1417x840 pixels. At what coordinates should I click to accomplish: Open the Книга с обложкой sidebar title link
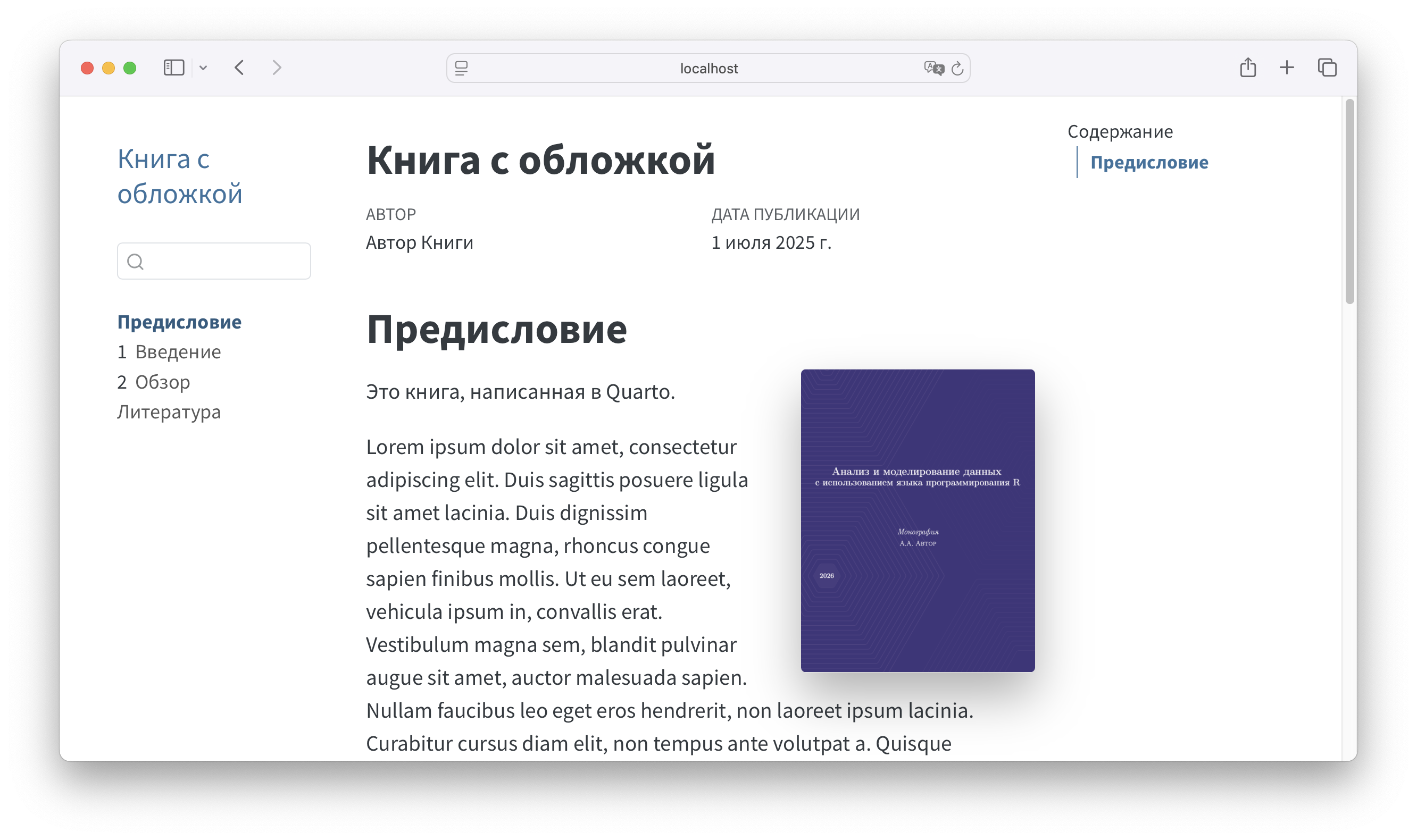[x=180, y=176]
